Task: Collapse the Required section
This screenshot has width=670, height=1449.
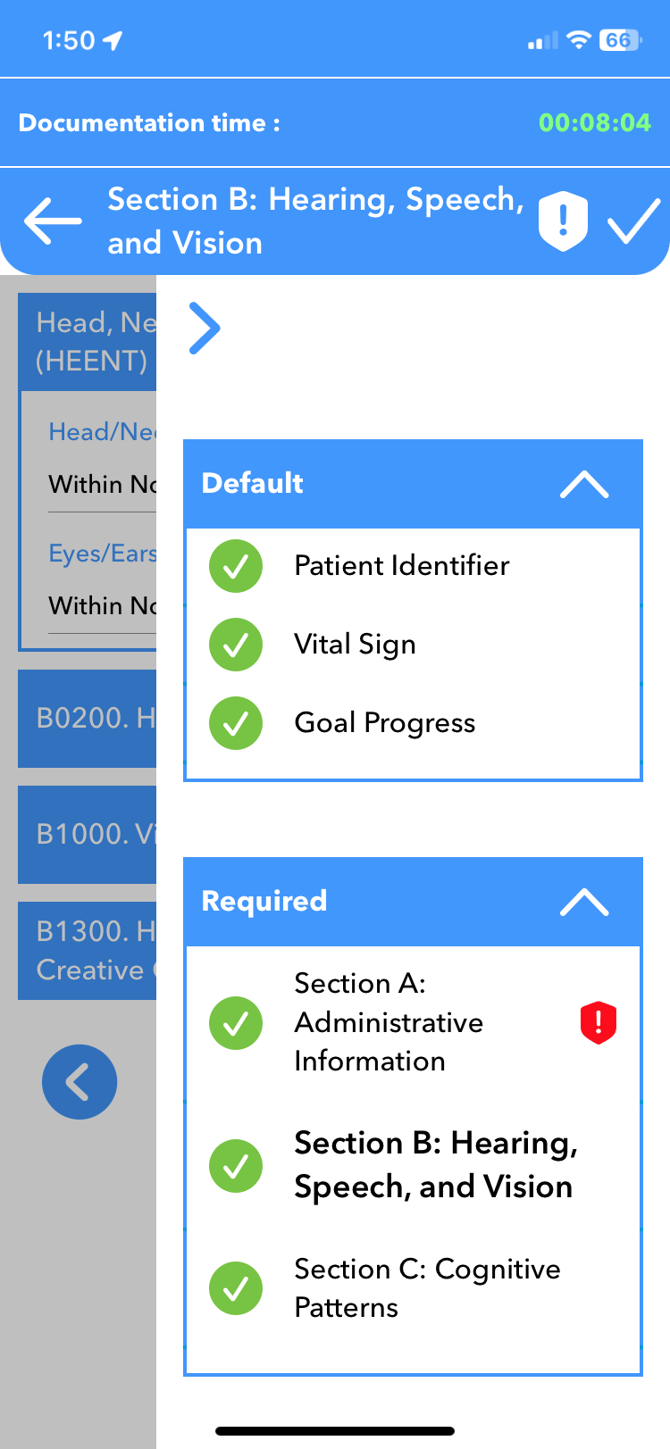Action: [584, 902]
